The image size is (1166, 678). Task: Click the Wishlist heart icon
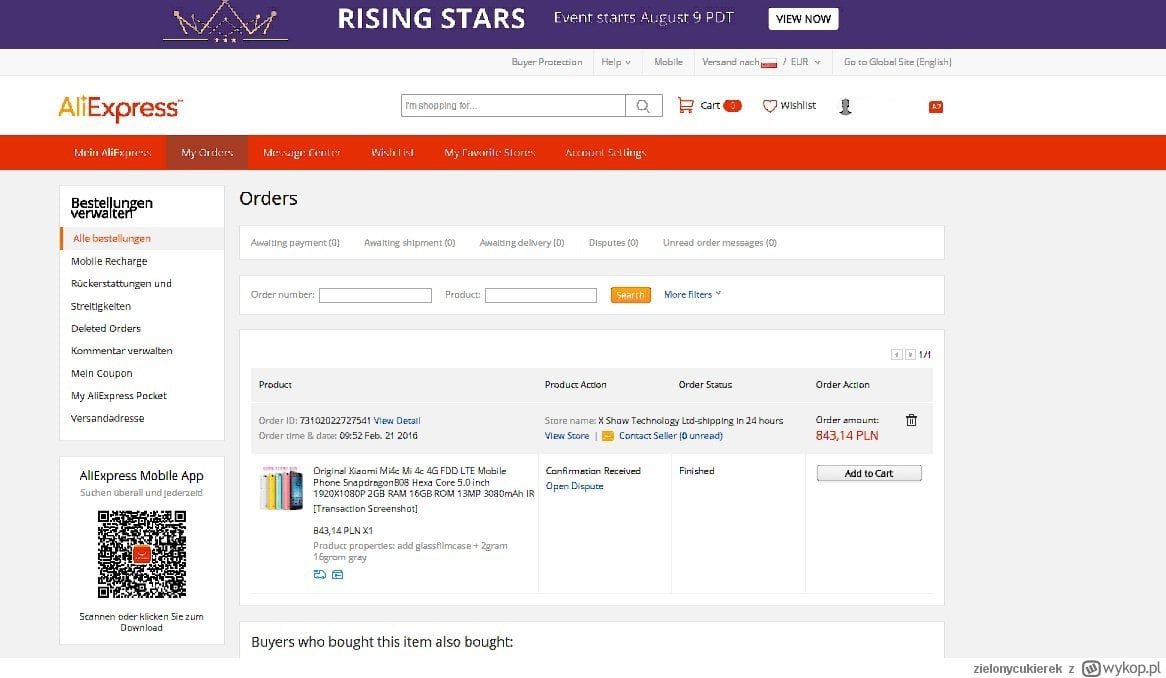click(x=770, y=106)
